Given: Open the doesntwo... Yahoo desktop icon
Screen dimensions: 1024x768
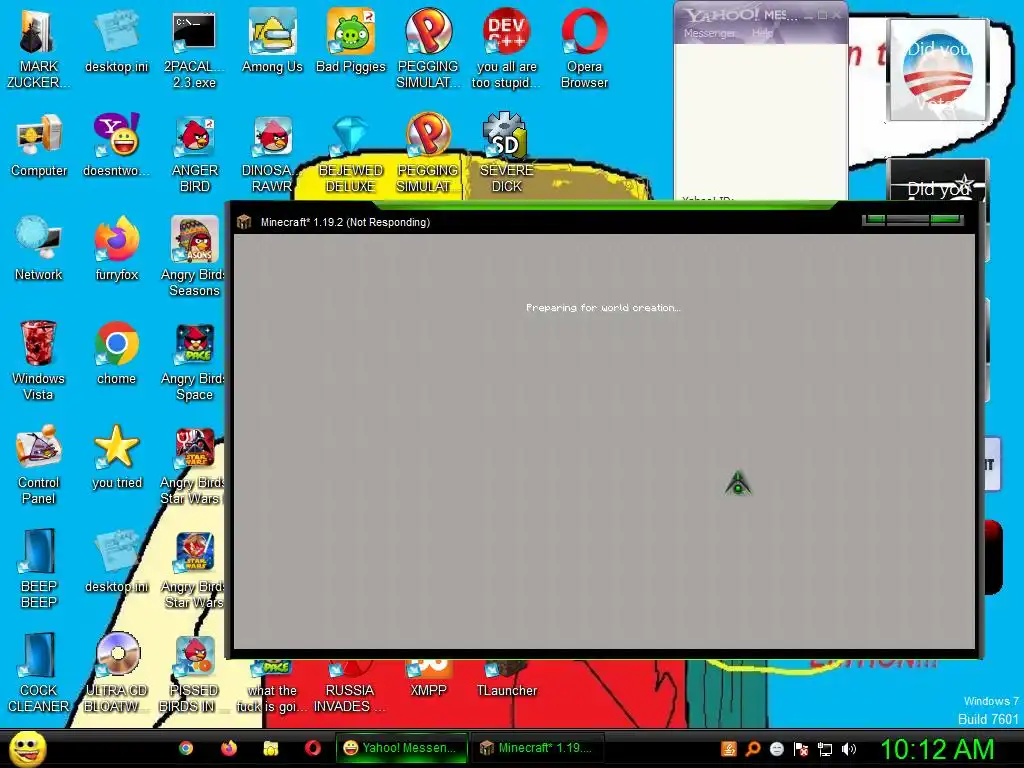Looking at the screenshot, I should (x=116, y=145).
